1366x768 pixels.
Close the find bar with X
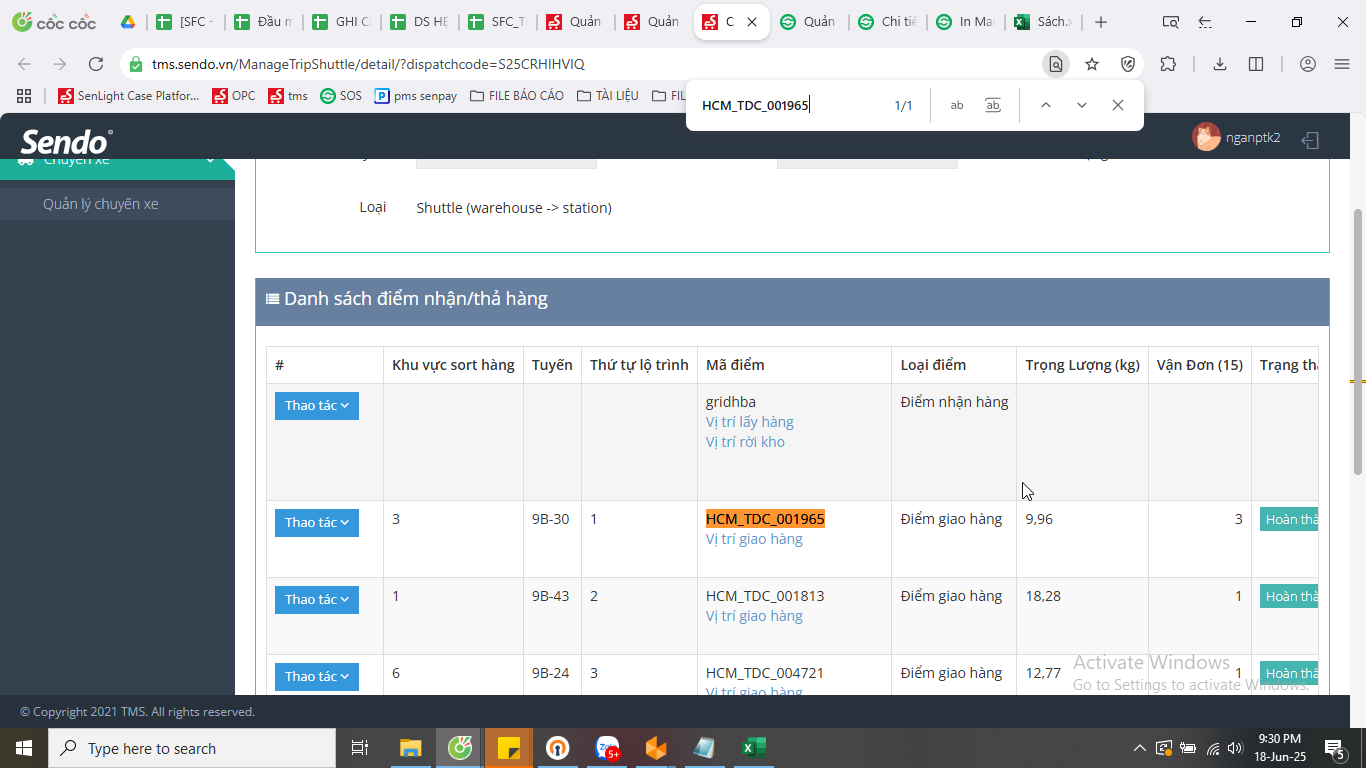1118,105
